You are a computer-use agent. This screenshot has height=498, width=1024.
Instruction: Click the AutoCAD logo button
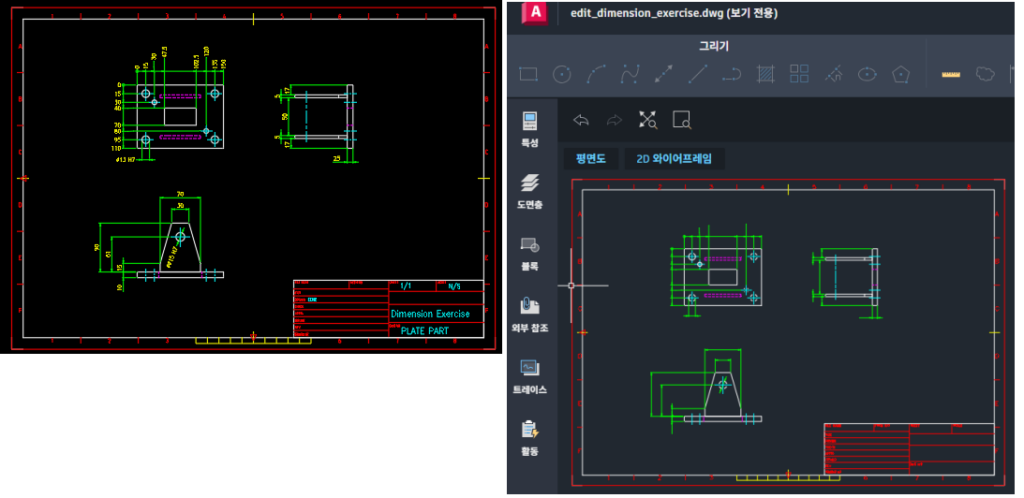point(536,12)
